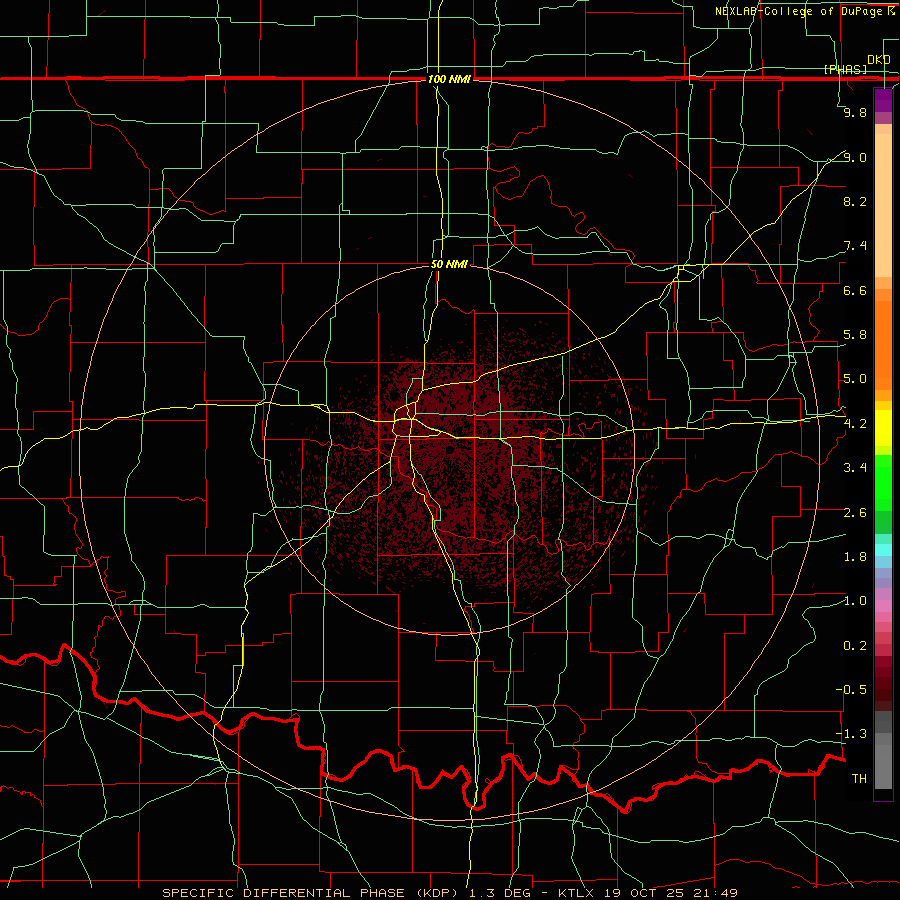This screenshot has width=900, height=900.
Task: Select the 8.2 legend scale value
Action: pos(855,201)
